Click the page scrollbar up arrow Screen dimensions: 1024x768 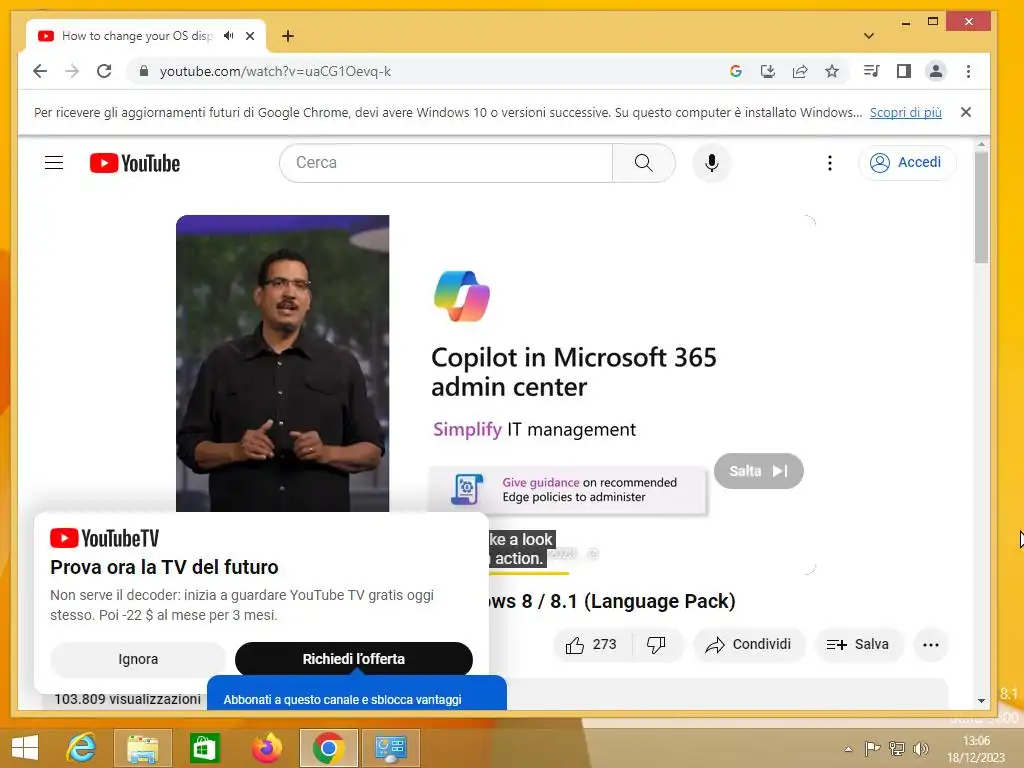coord(982,144)
